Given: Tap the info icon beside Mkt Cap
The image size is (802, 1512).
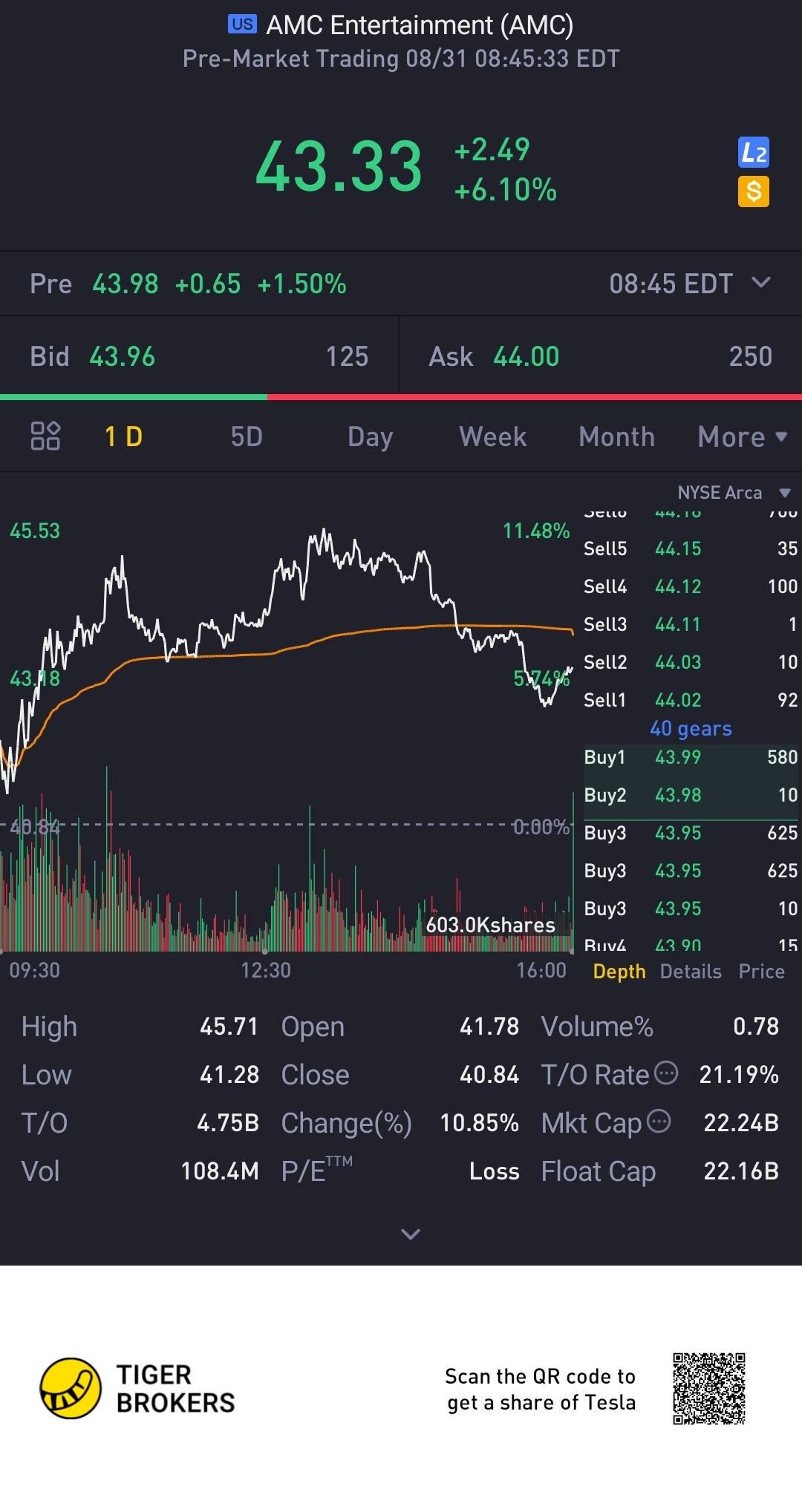Looking at the screenshot, I should tap(659, 1121).
